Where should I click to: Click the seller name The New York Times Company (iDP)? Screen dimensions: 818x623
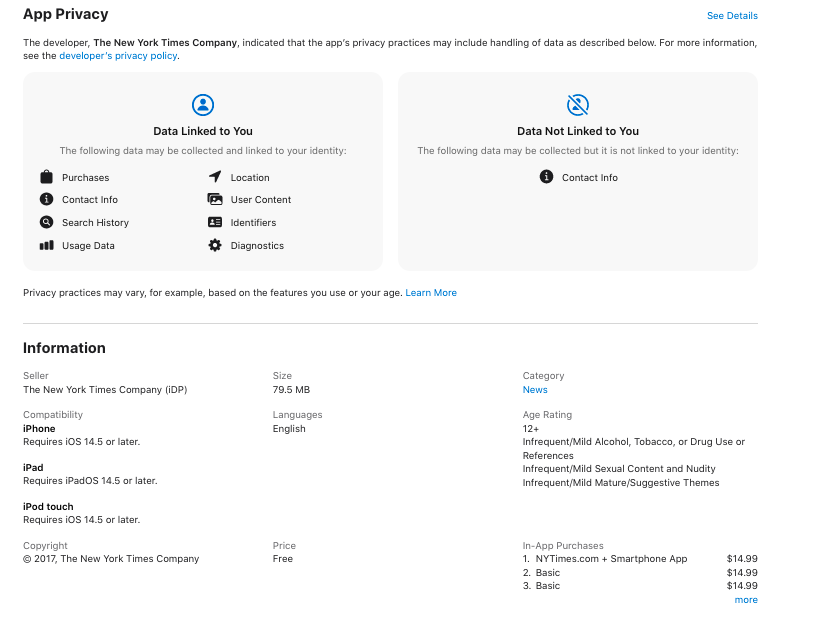(105, 390)
